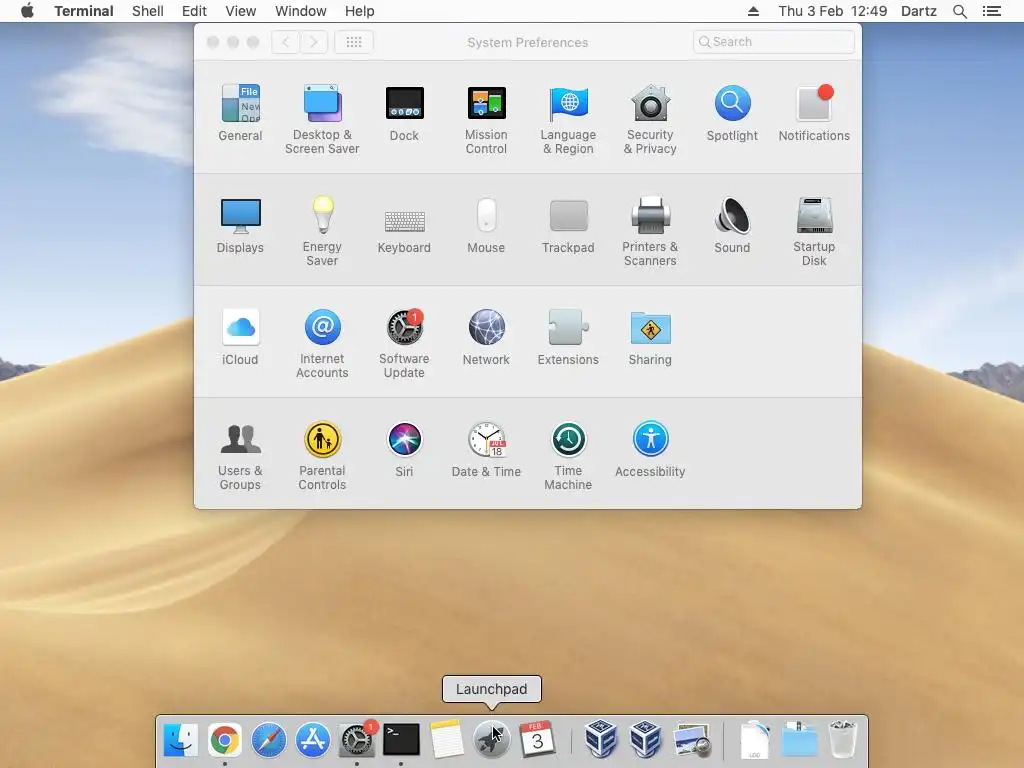Click the back navigation arrow

coord(285,42)
